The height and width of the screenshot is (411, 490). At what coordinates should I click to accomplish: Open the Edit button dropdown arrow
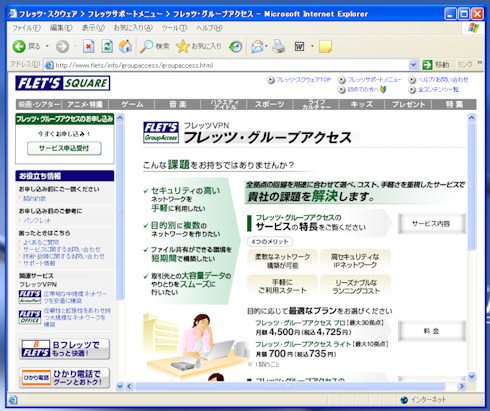click(x=312, y=46)
